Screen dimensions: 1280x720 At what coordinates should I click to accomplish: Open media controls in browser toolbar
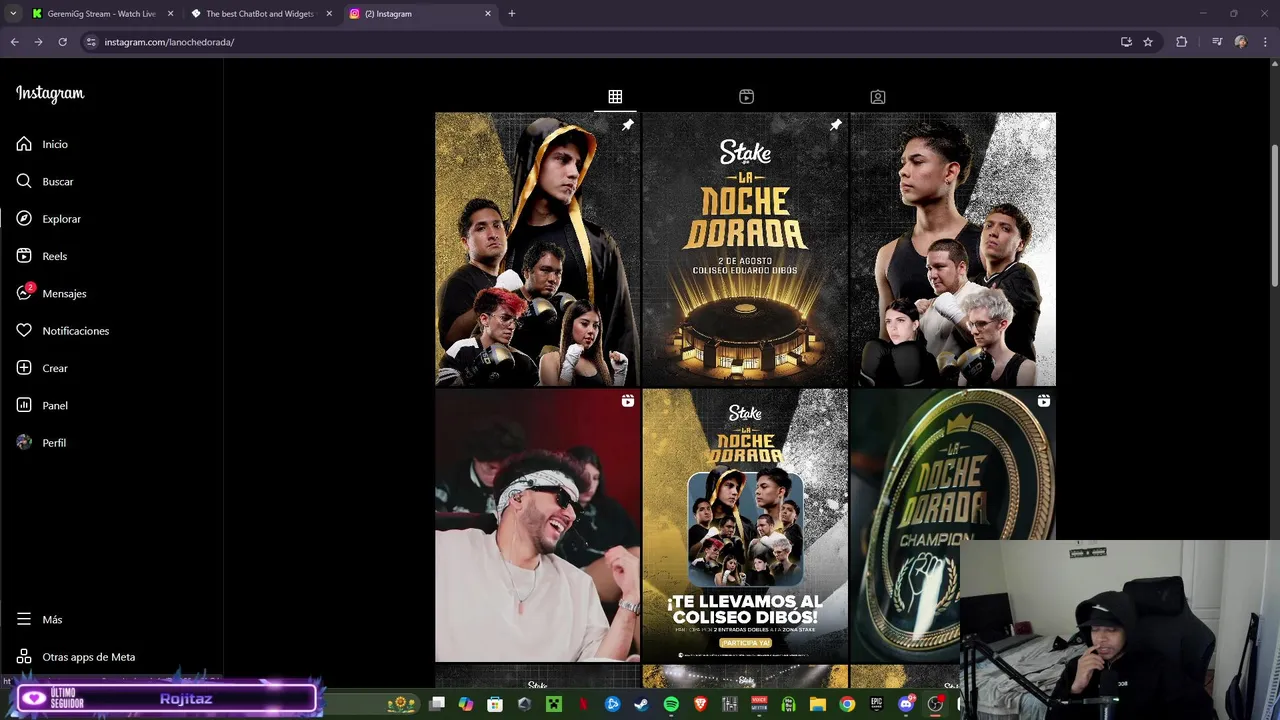pos(1217,42)
